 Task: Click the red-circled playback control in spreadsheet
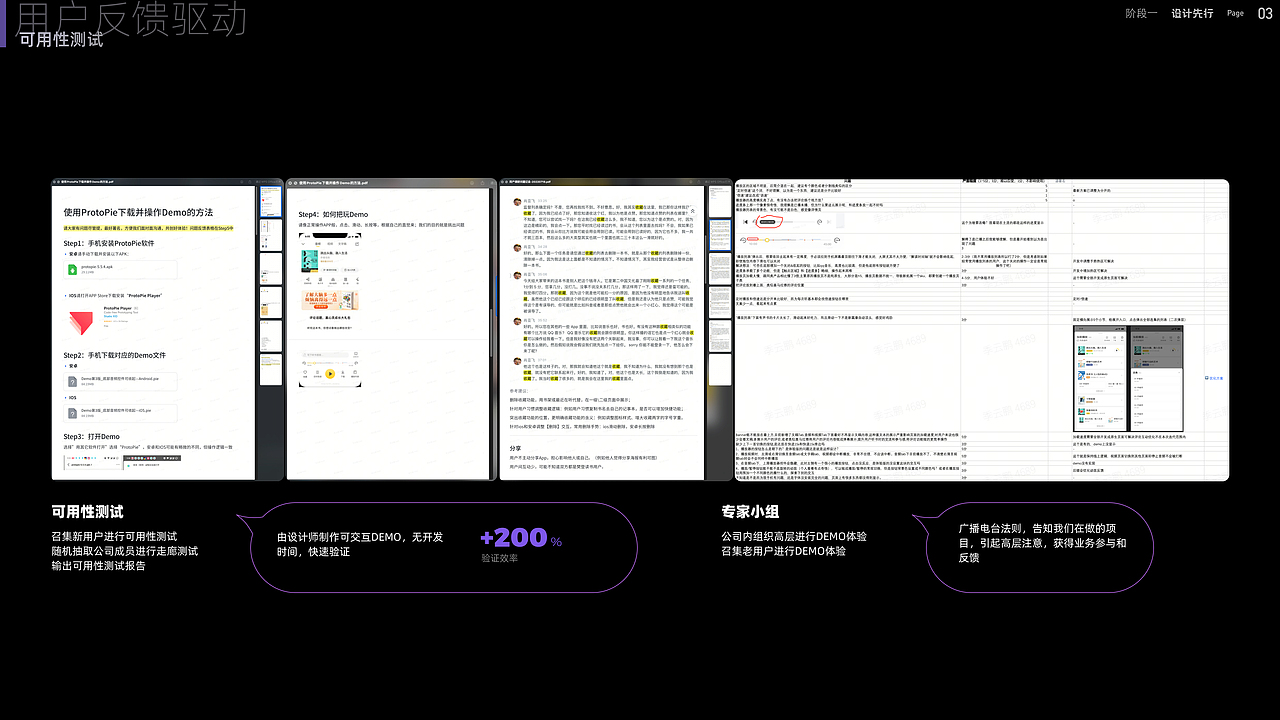768,222
